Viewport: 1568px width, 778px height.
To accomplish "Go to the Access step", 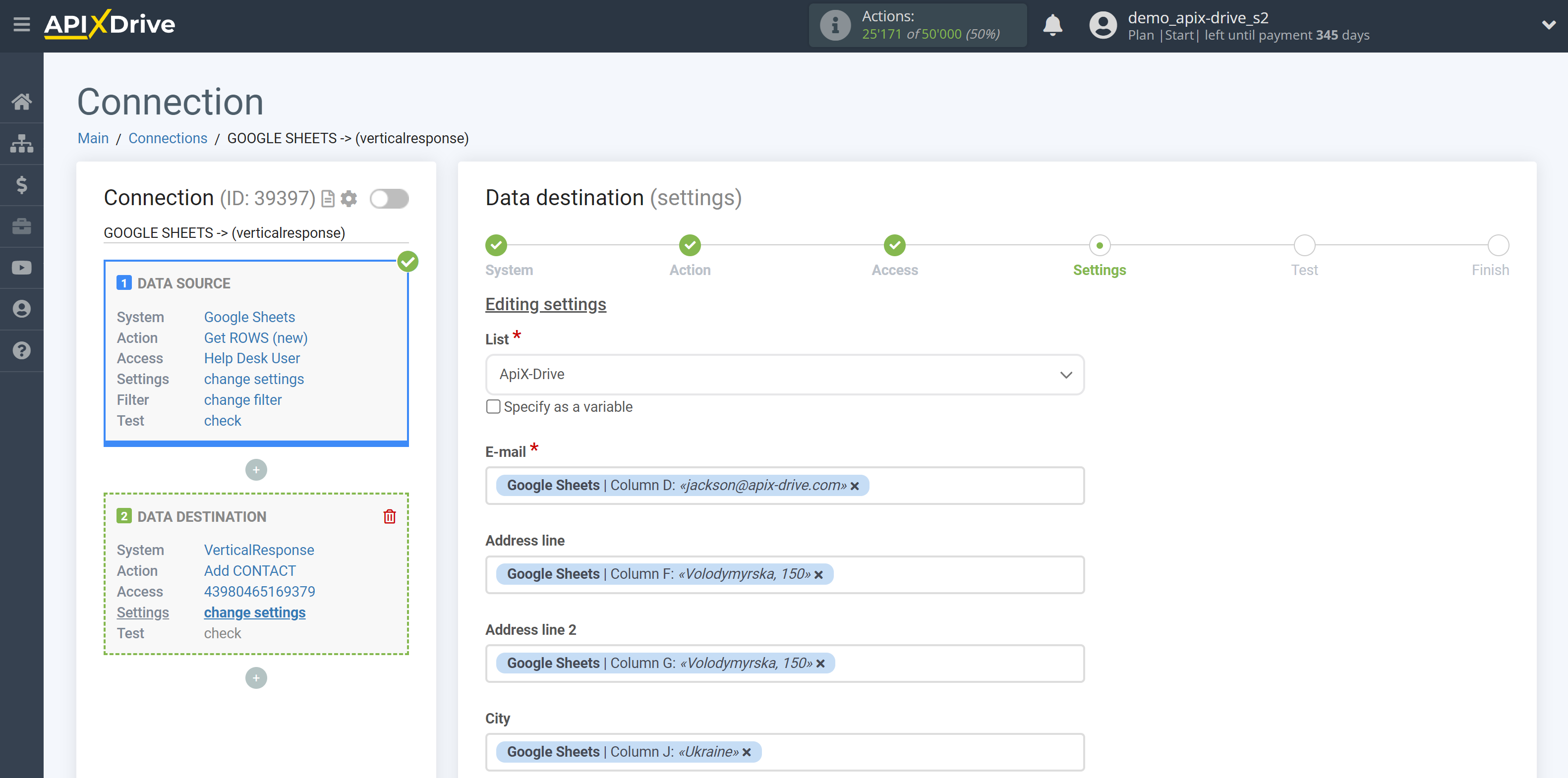I will [x=894, y=246].
